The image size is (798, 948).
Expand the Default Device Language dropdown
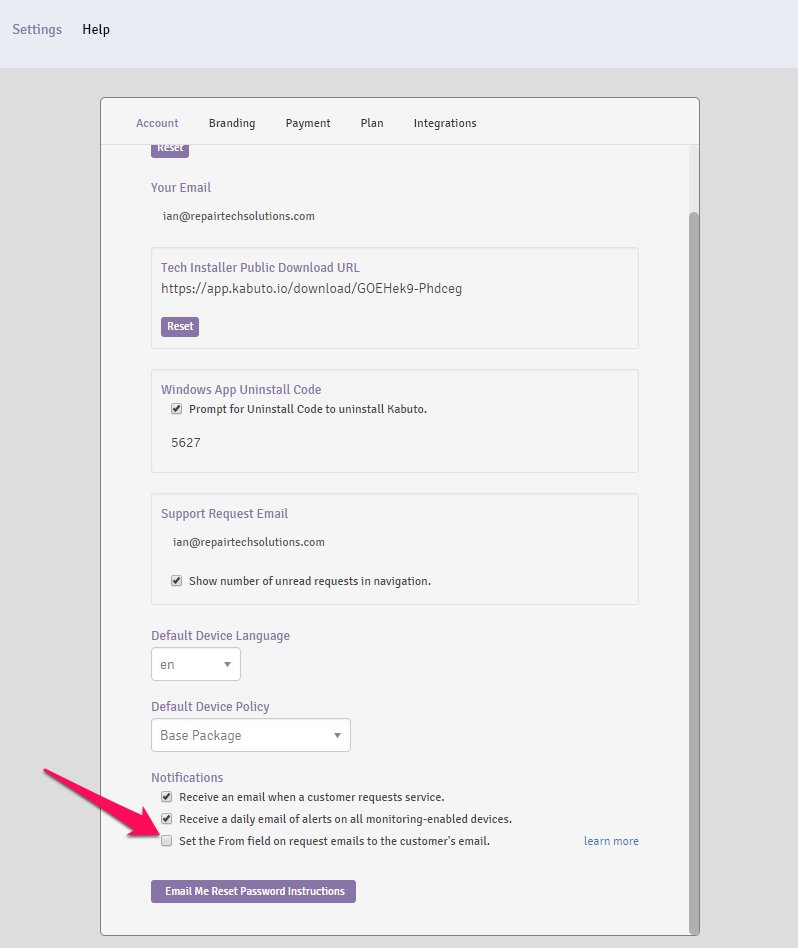point(196,664)
